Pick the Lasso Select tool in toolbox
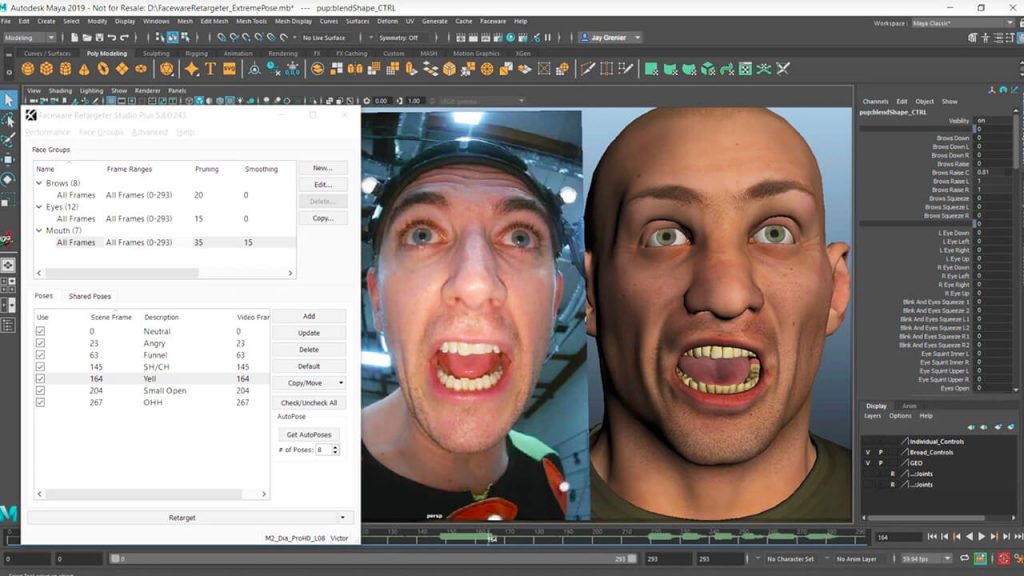 8,120
